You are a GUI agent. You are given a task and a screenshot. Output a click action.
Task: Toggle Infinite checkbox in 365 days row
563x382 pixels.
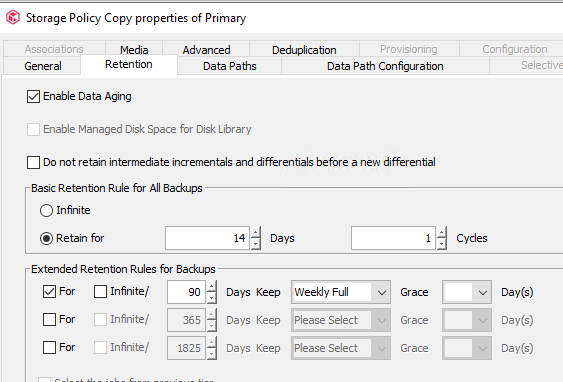pyautogui.click(x=101, y=320)
